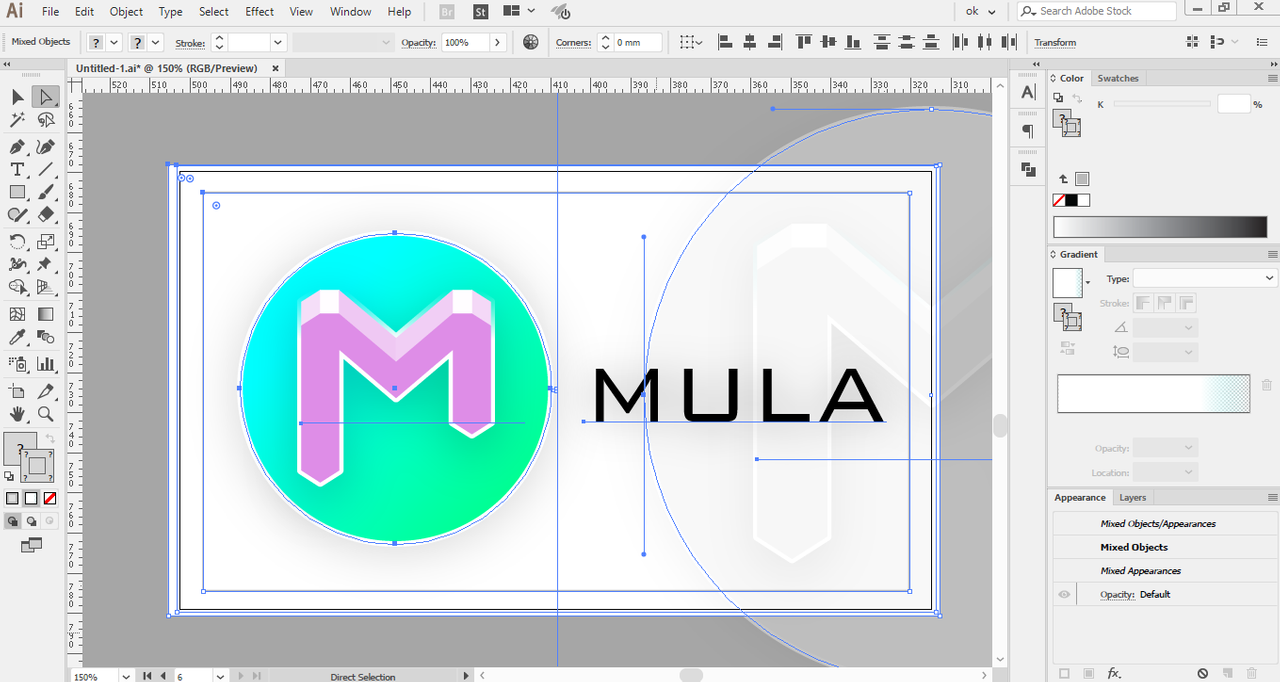This screenshot has width=1280, height=682.
Task: Choose the Magic Wand tool
Action: click(17, 120)
